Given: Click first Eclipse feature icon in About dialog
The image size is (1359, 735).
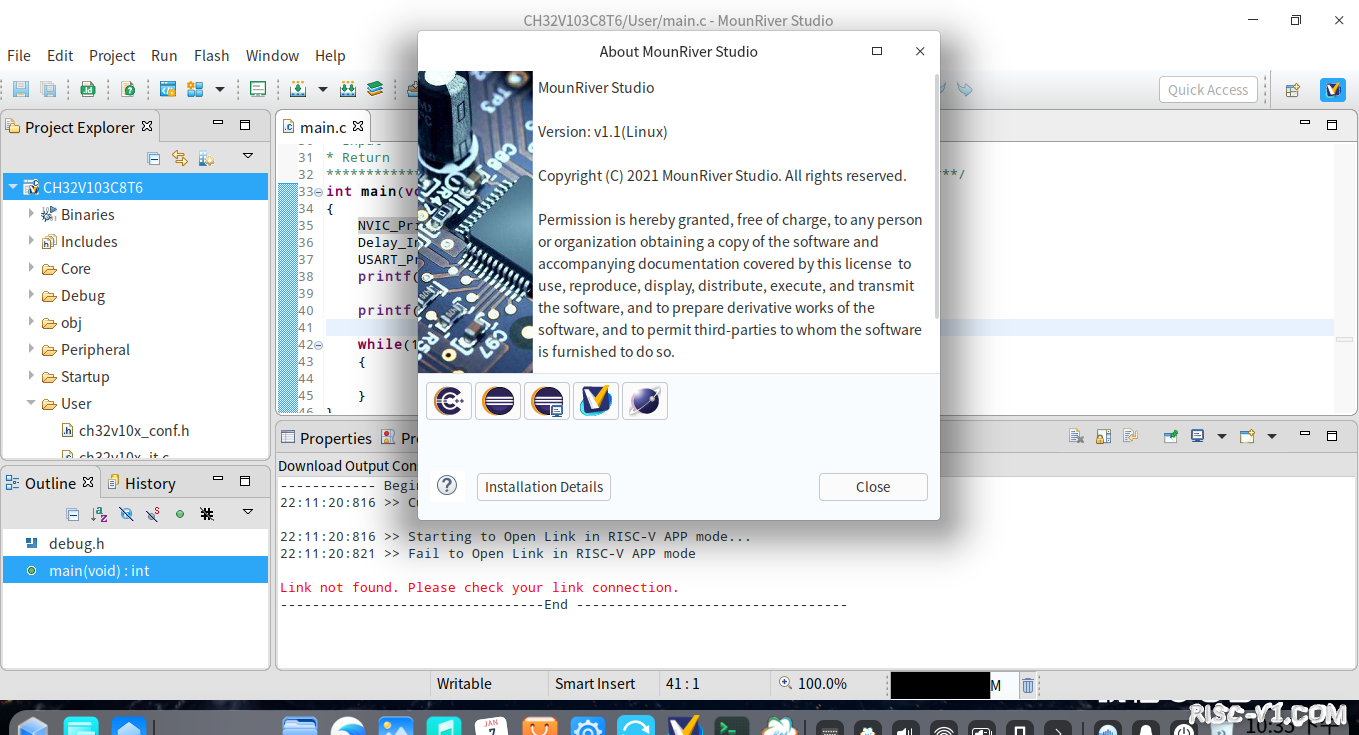Looking at the screenshot, I should pos(498,401).
